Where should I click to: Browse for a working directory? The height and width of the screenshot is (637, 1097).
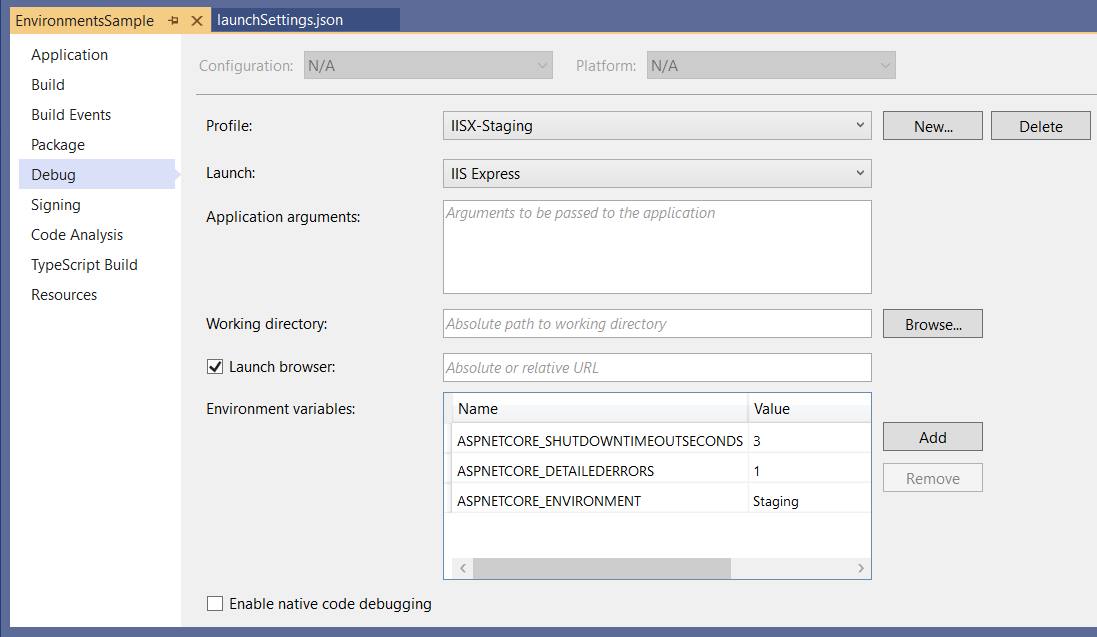click(933, 324)
